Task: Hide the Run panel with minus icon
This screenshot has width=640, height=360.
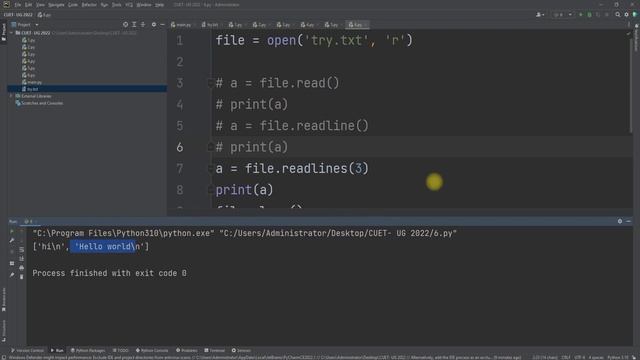Action: 629,221
